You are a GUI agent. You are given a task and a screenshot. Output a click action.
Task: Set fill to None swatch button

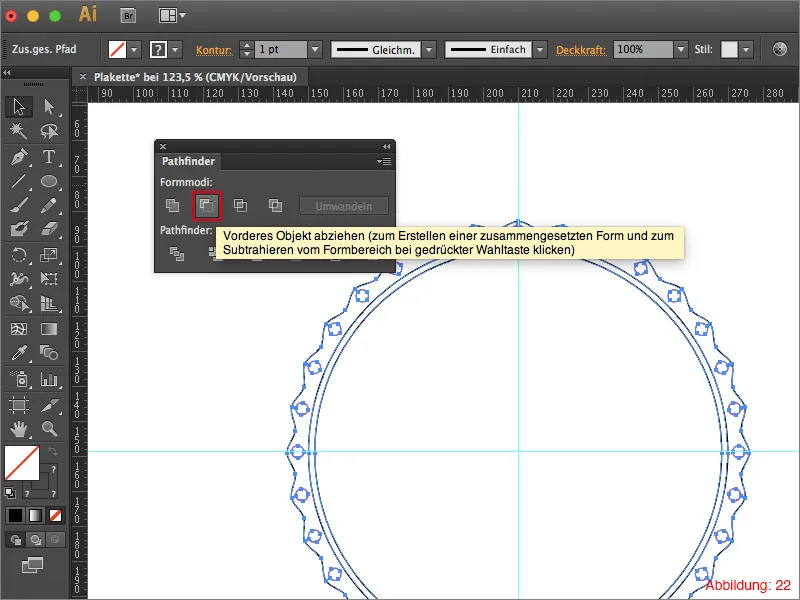[56, 516]
